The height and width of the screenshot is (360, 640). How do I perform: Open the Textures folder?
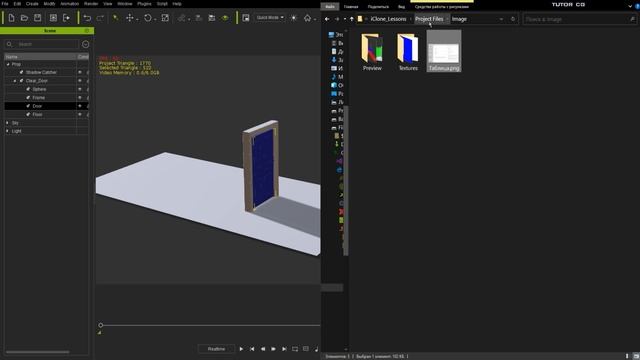408,52
